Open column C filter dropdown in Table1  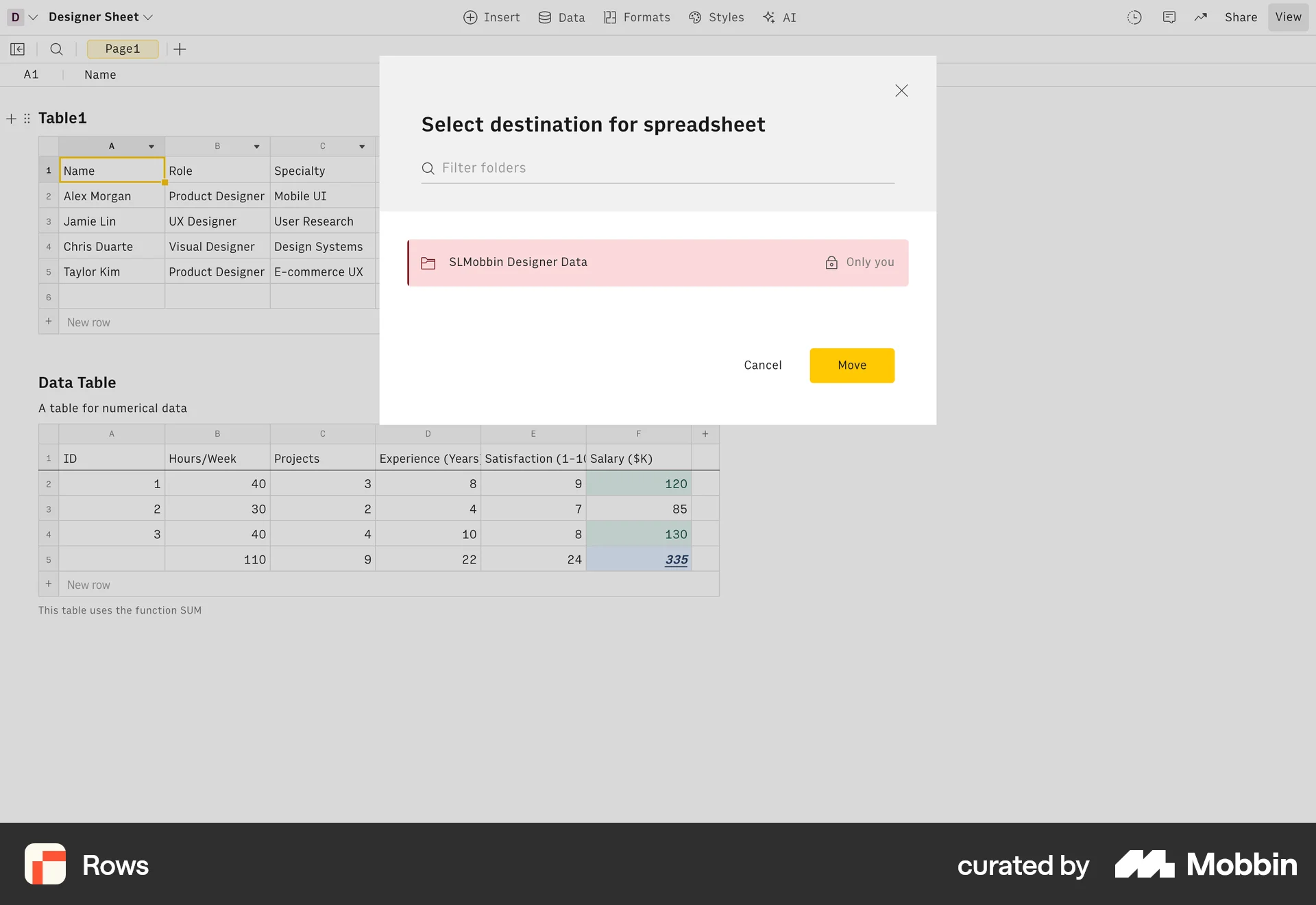pyautogui.click(x=362, y=146)
